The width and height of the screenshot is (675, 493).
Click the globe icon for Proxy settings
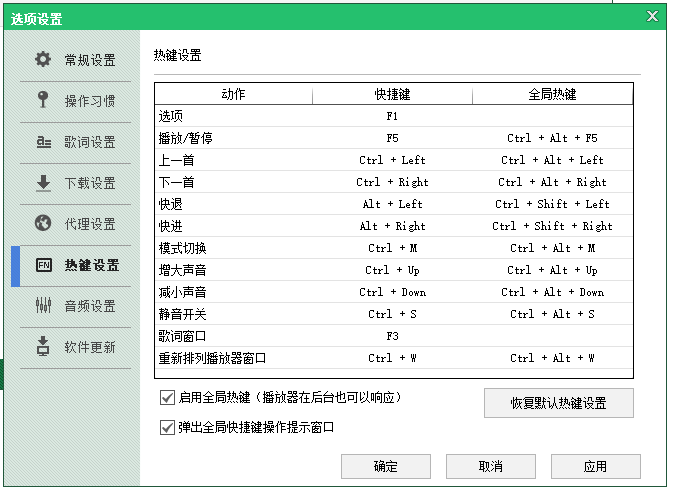coord(43,223)
